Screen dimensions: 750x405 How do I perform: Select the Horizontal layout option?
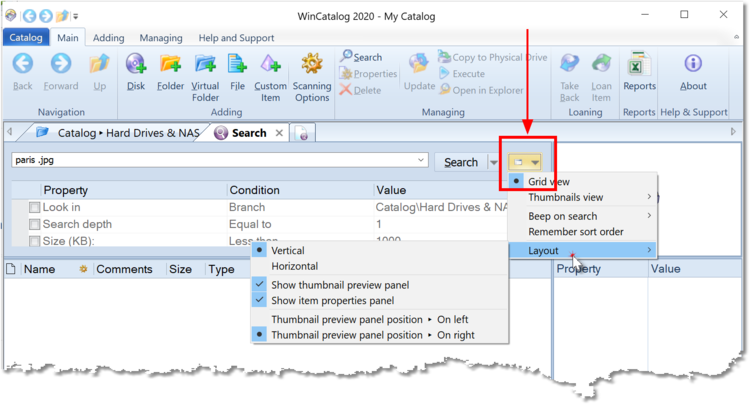click(294, 266)
